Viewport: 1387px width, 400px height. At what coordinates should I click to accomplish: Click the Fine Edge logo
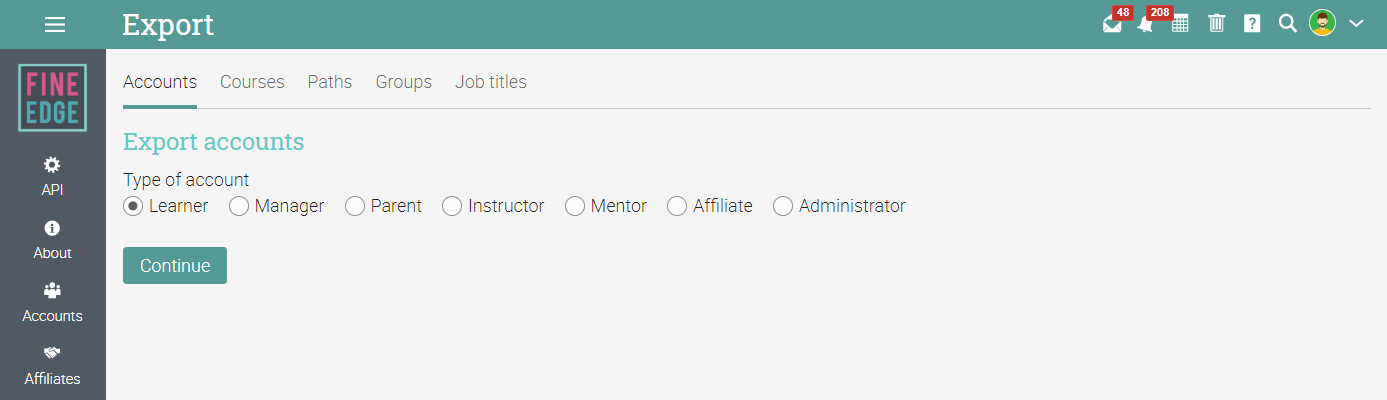(52, 98)
